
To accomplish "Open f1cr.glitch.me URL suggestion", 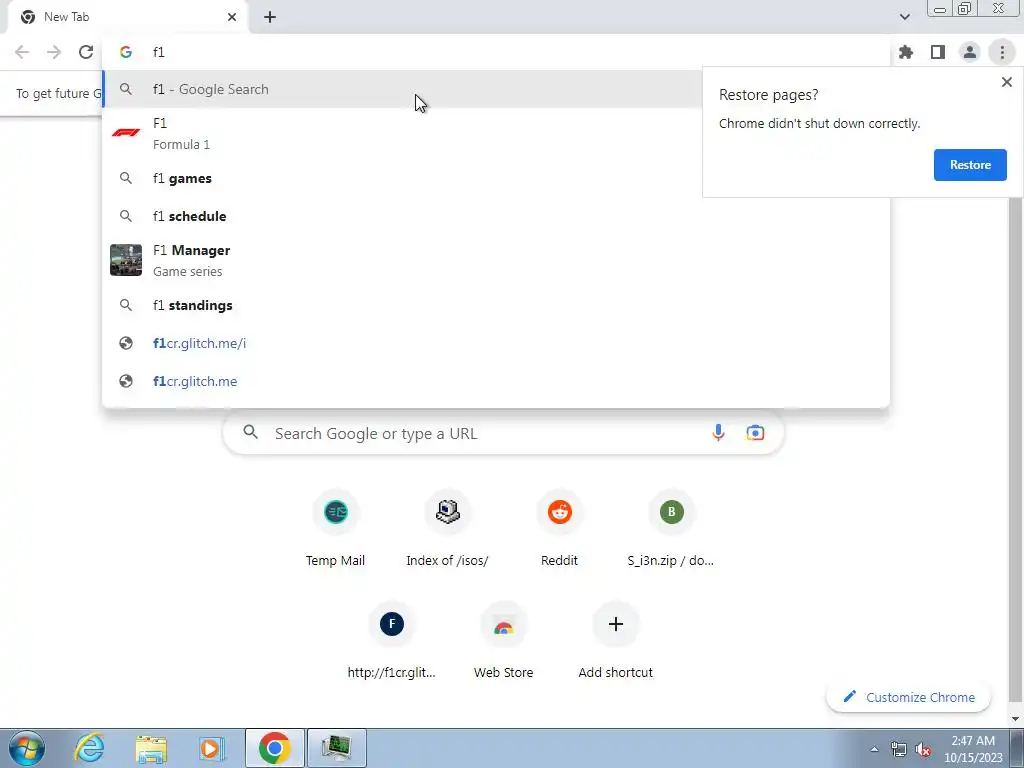I will click(496, 381).
